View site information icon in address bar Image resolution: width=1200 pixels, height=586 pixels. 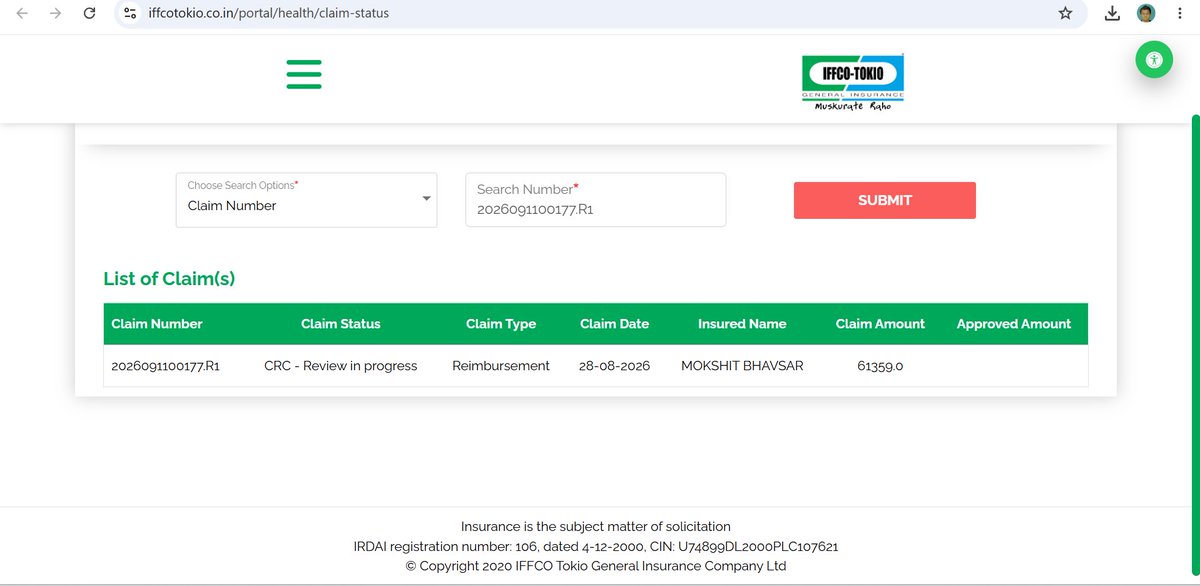(x=129, y=14)
